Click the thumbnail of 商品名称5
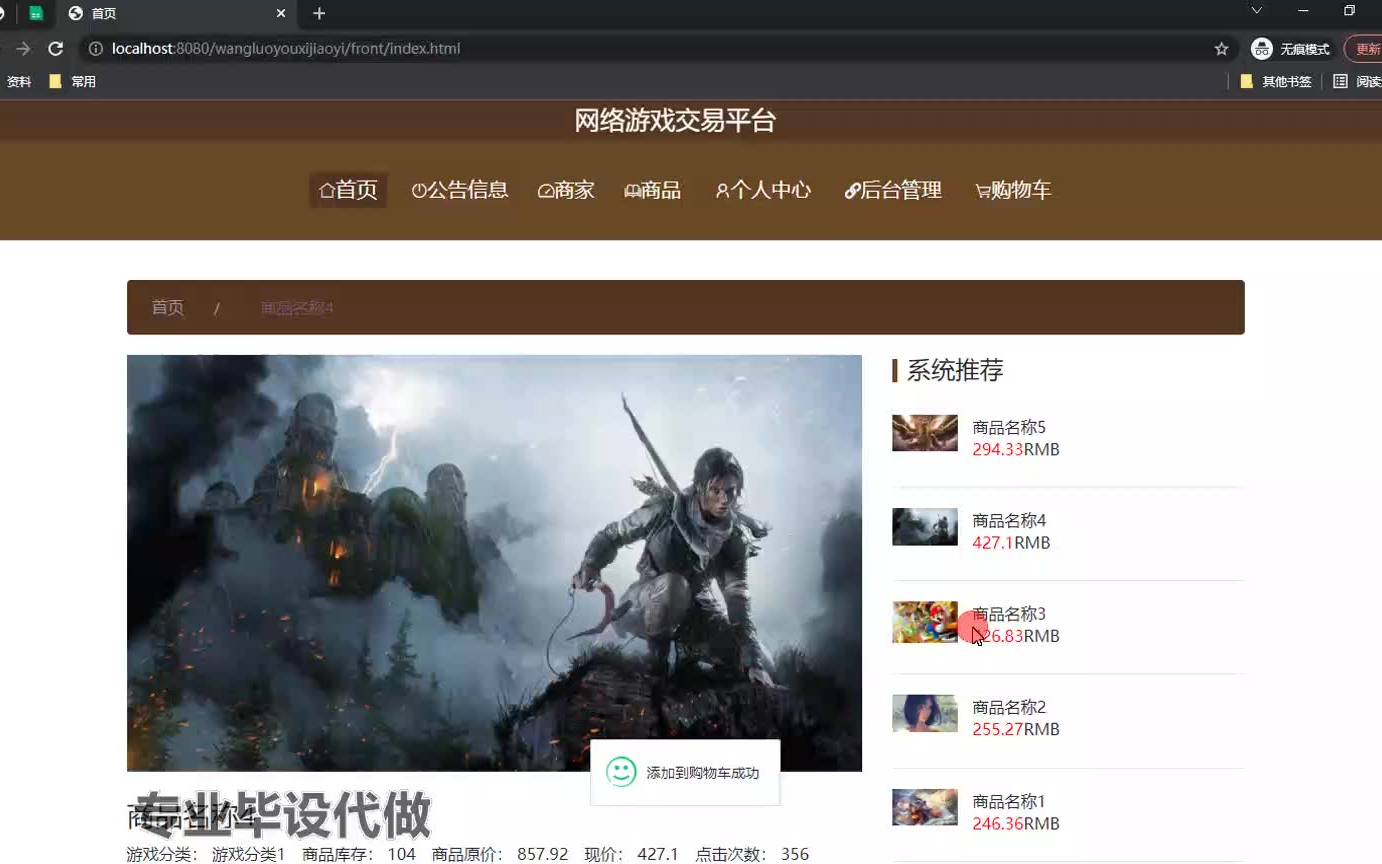This screenshot has width=1382, height=864. (x=925, y=433)
